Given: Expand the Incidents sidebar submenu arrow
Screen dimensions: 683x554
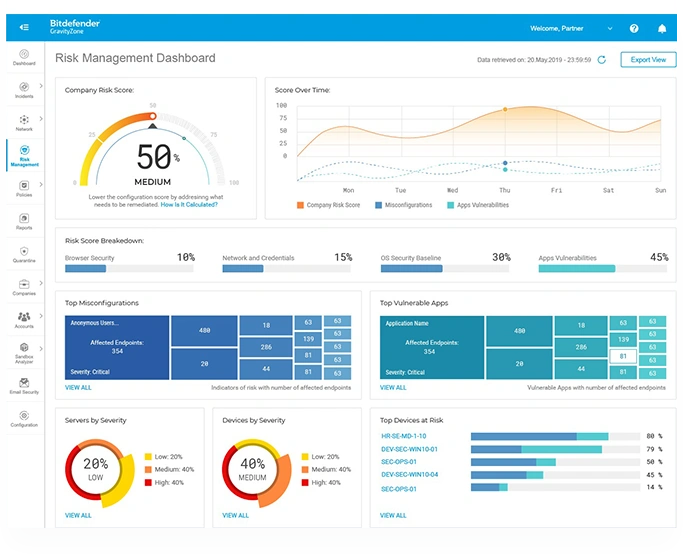Looking at the screenshot, I should click(x=41, y=89).
